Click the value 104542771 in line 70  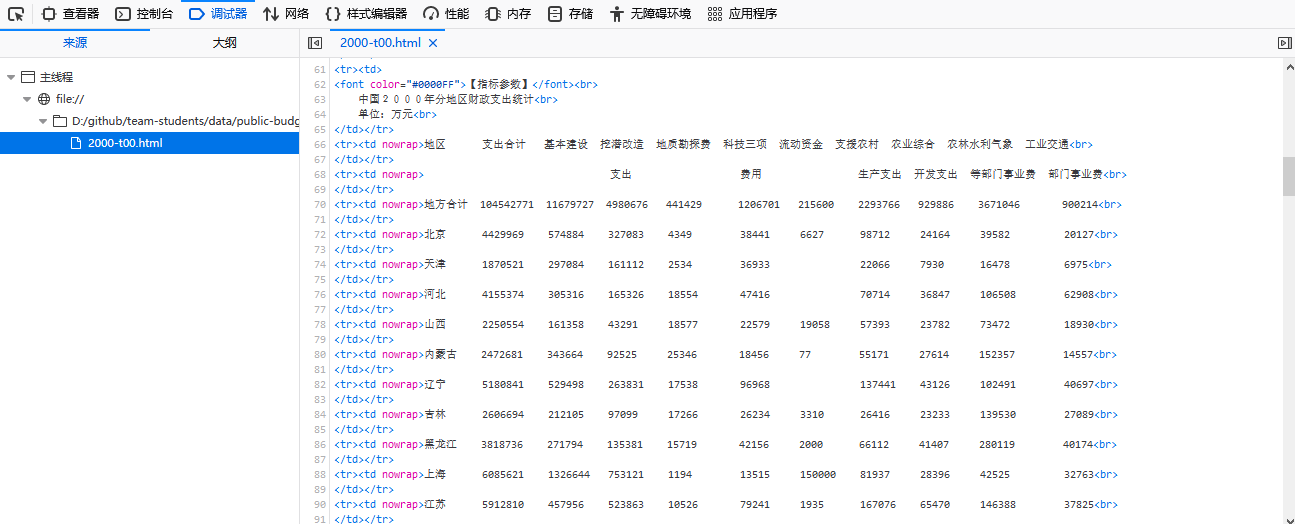[x=507, y=204]
